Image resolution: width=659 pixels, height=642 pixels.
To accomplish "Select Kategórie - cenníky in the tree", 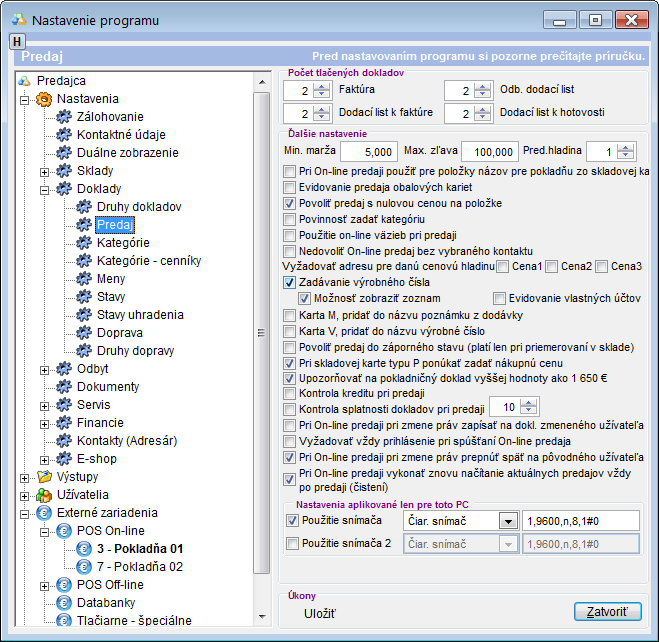I will [x=149, y=261].
